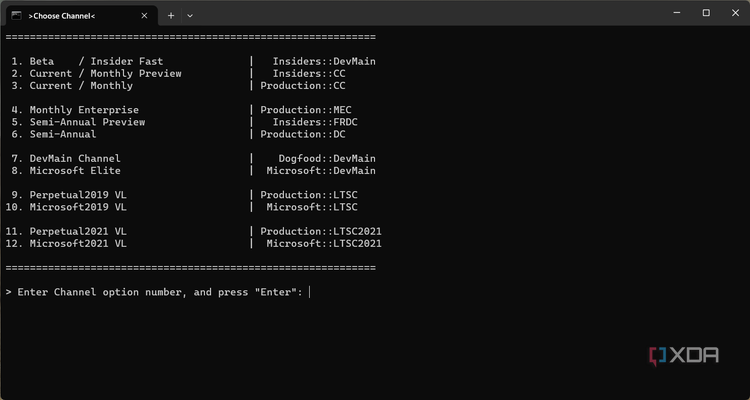Image resolution: width=750 pixels, height=400 pixels.
Task: Maximize the terminal window
Action: (706, 13)
